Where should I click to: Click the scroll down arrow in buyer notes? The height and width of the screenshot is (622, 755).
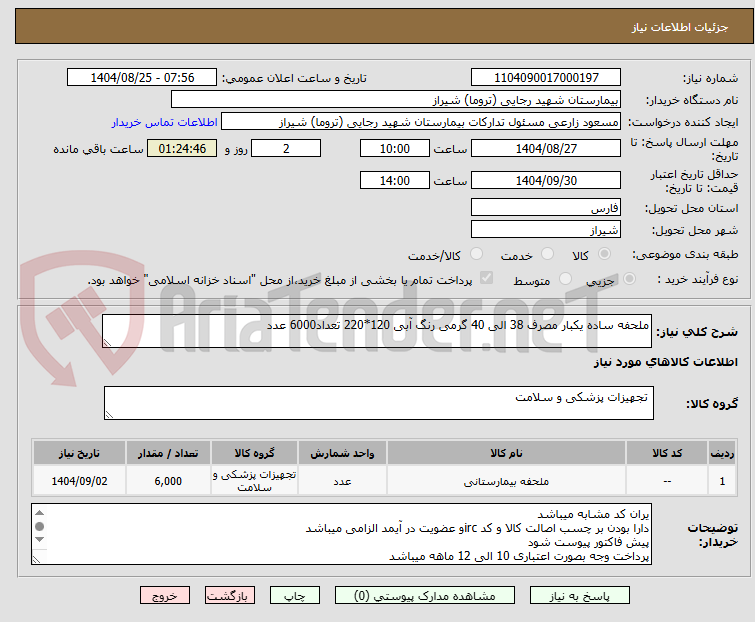40,540
